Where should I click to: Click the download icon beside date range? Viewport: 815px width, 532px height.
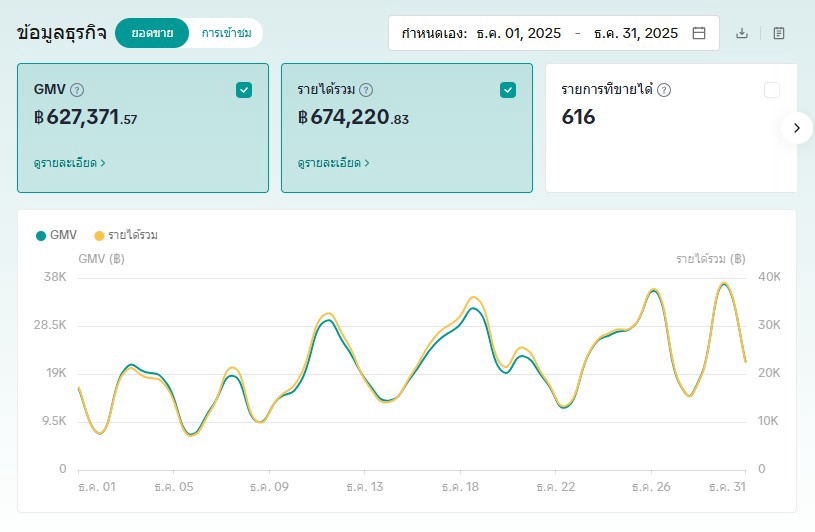(742, 33)
